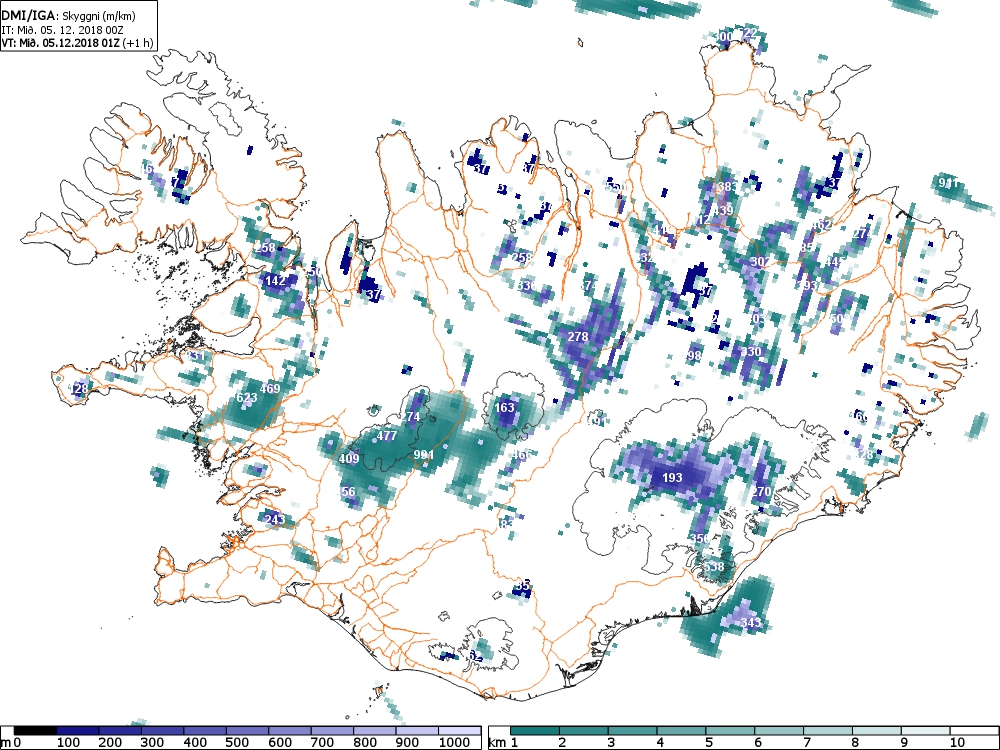Image resolution: width=1000 pixels, height=750 pixels.
Task: Click the '100' label on the metre scale
Action: click(68, 742)
